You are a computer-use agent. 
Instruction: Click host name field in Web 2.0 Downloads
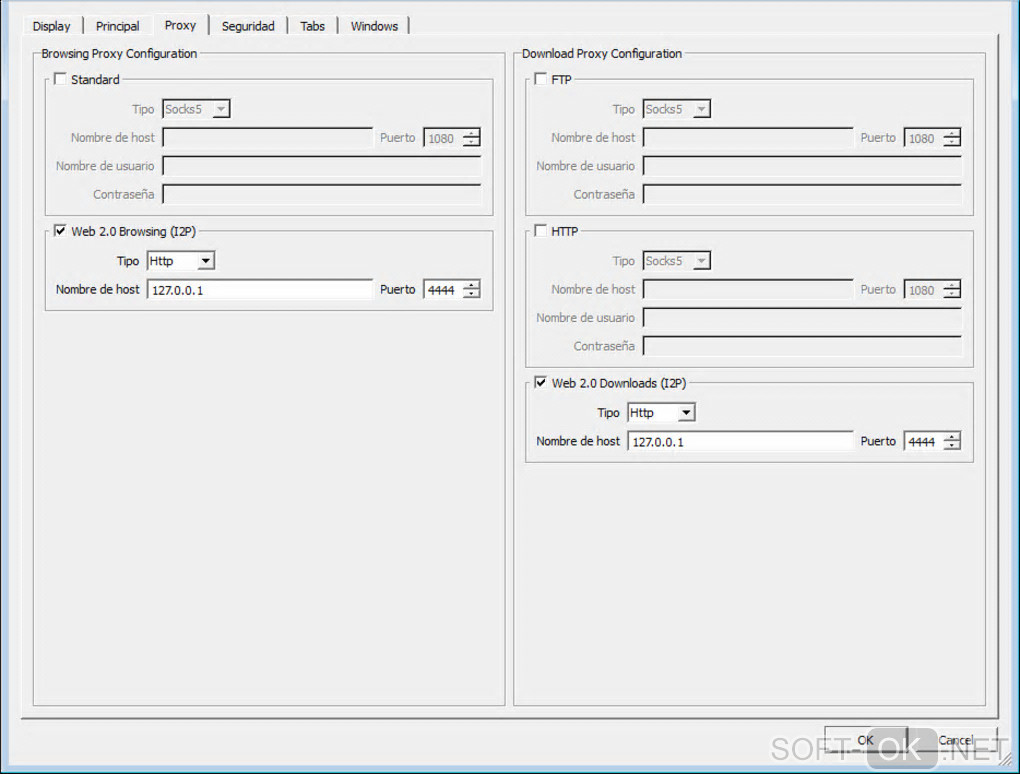740,442
